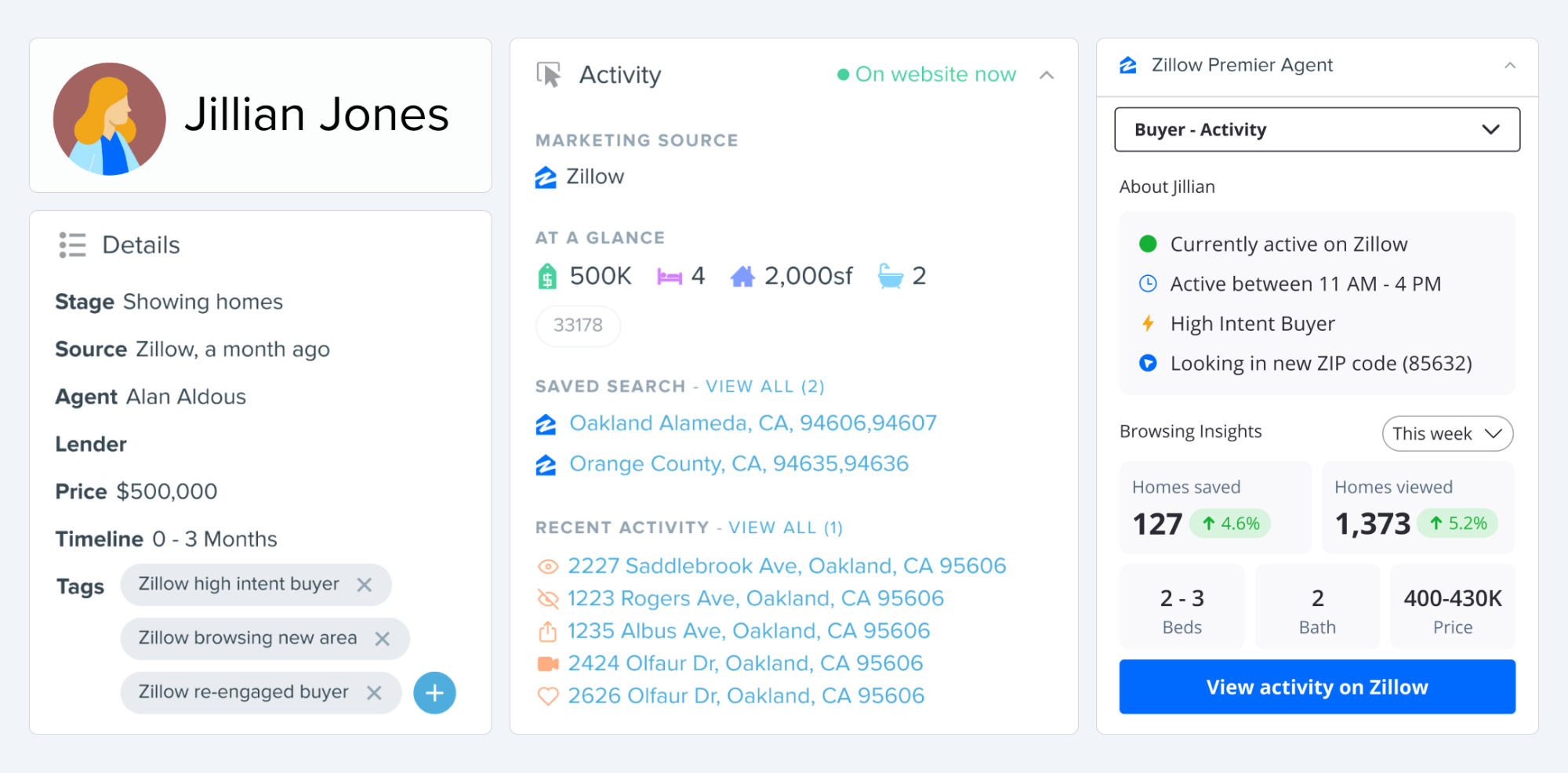Collapse the Activity panel chevron
Image resolution: width=1568 pixels, height=773 pixels.
1047,75
